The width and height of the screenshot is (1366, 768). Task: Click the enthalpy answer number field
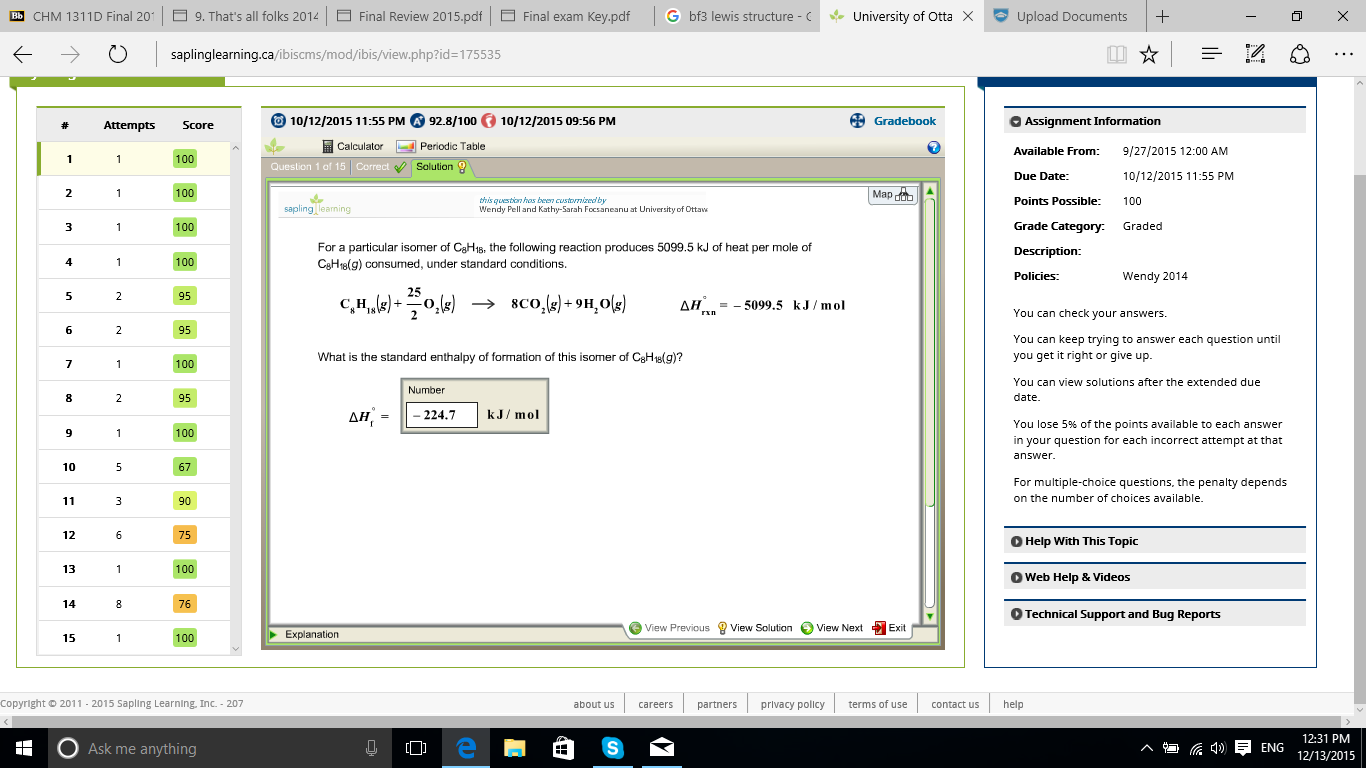coord(441,414)
